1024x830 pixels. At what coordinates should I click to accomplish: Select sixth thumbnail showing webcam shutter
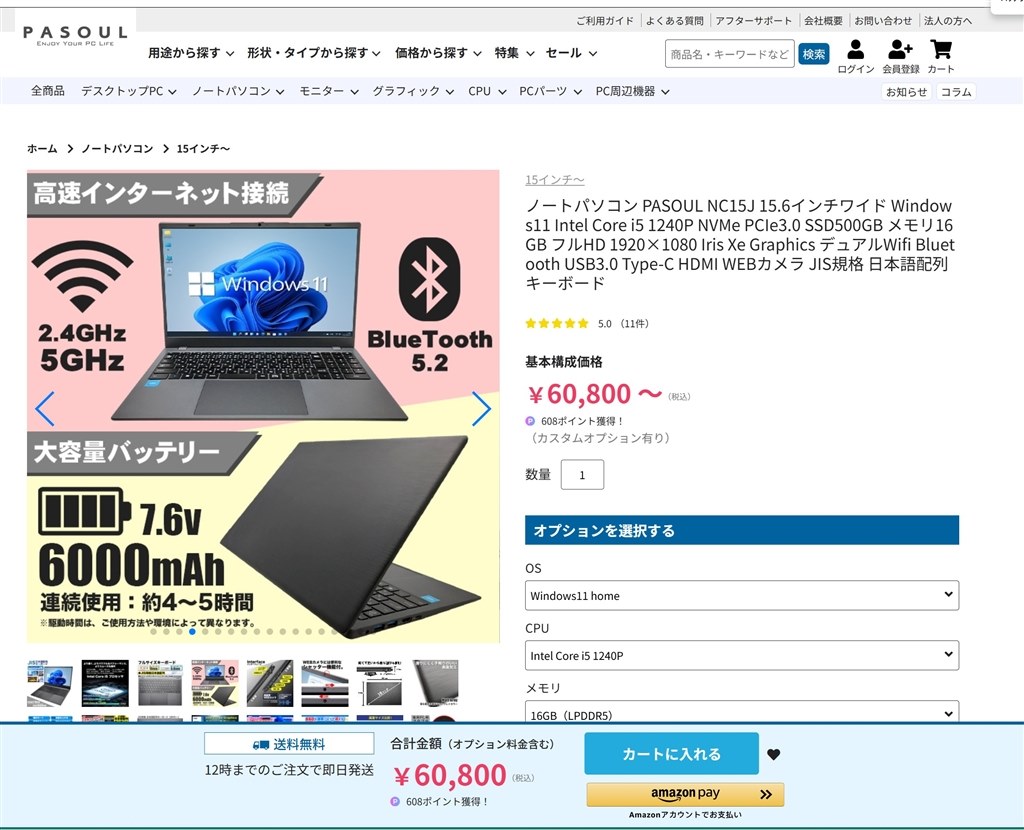coord(325,683)
